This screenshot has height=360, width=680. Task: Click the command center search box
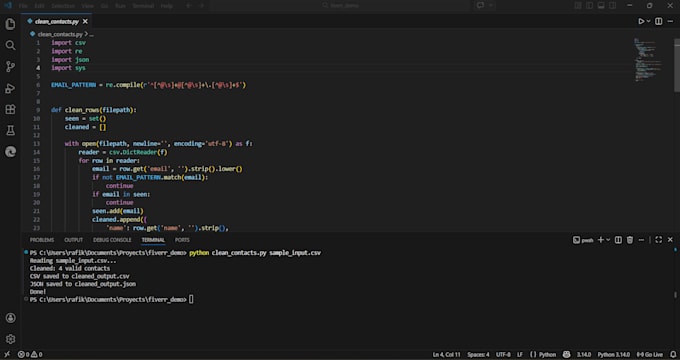pyautogui.click(x=340, y=6)
